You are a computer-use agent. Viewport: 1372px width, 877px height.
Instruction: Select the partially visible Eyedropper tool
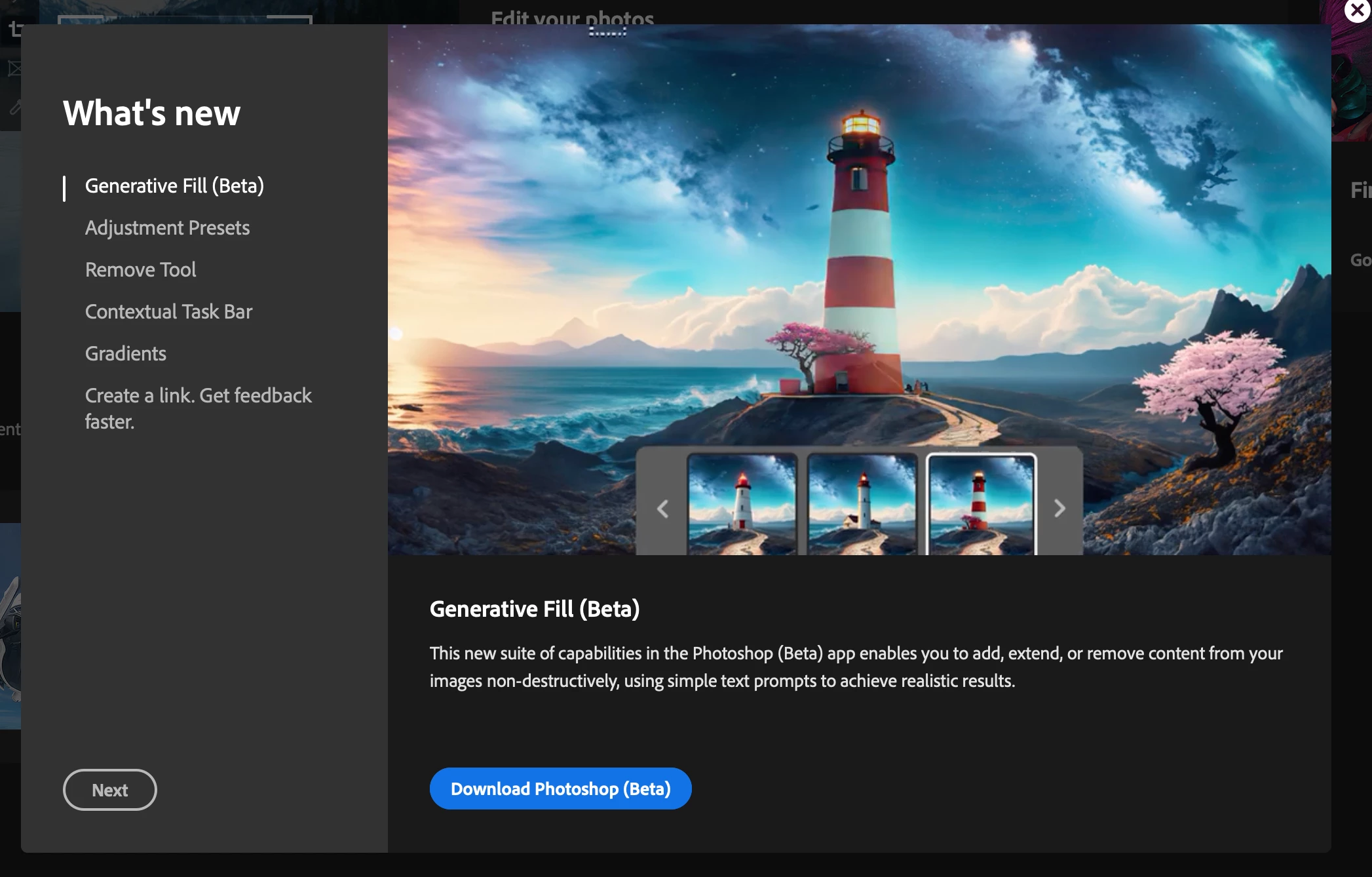(14, 107)
